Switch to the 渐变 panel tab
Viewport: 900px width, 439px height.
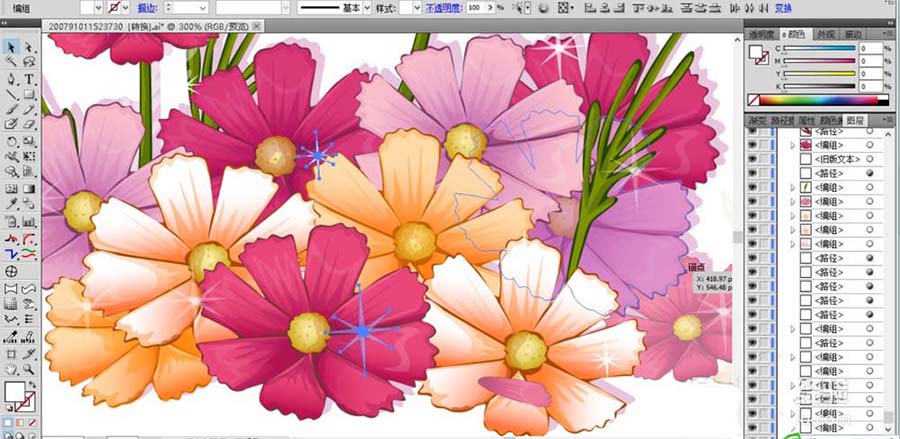tap(758, 121)
